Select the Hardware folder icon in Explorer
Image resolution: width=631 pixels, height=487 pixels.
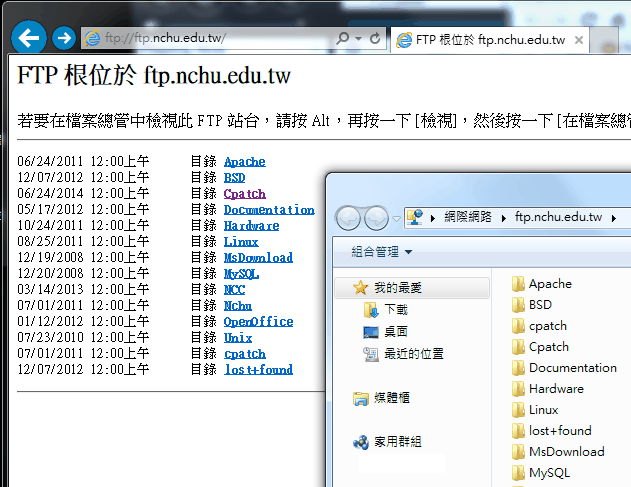tap(518, 389)
